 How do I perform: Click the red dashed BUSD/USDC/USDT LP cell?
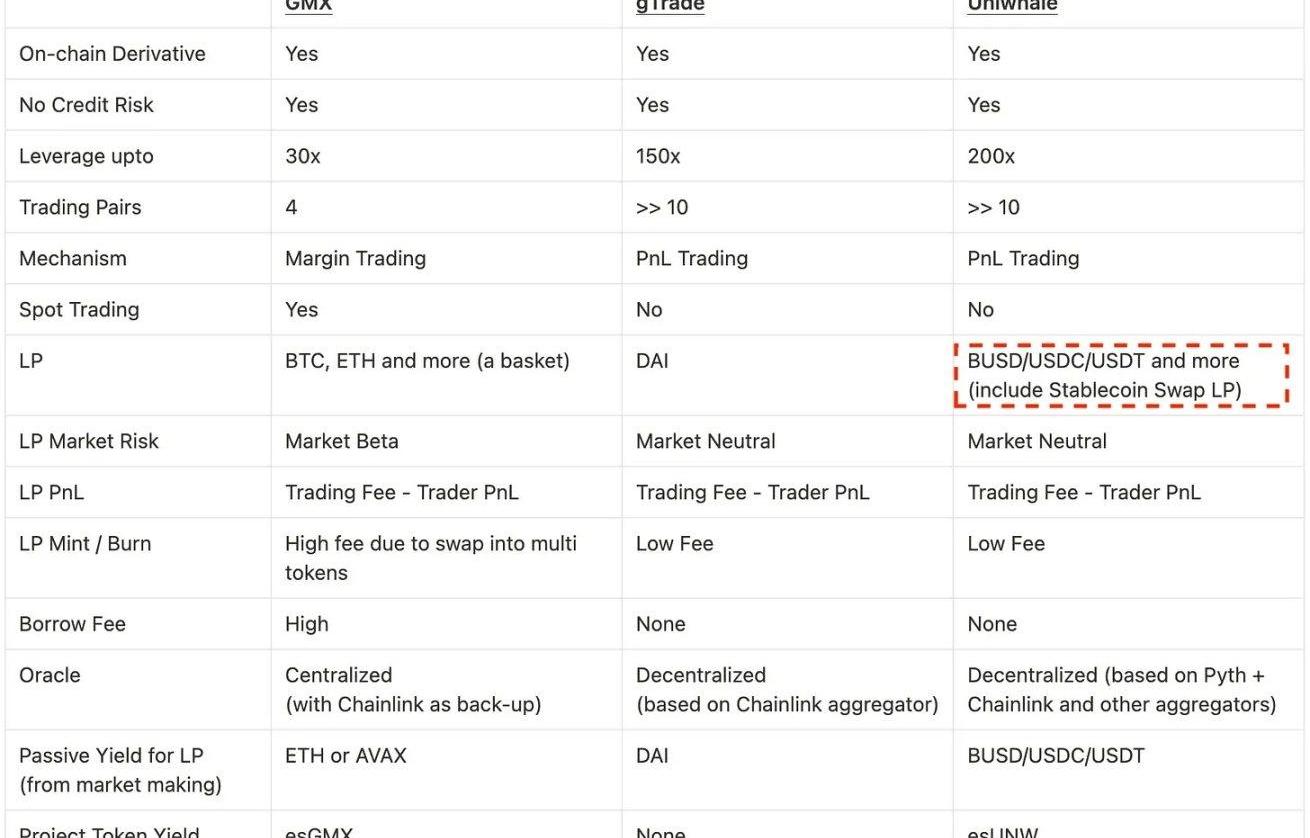click(x=1120, y=375)
